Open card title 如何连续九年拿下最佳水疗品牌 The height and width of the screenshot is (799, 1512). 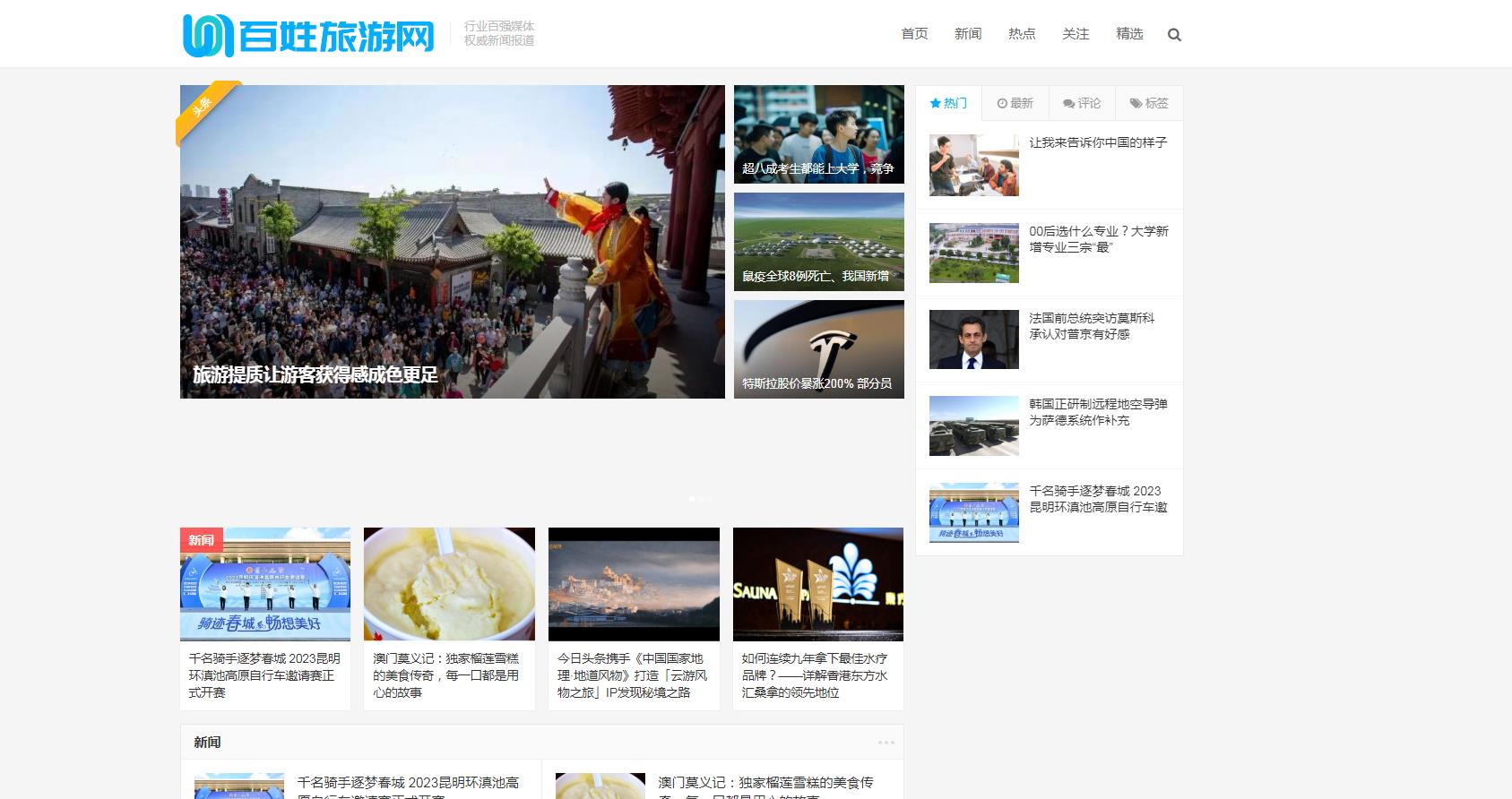[x=815, y=675]
